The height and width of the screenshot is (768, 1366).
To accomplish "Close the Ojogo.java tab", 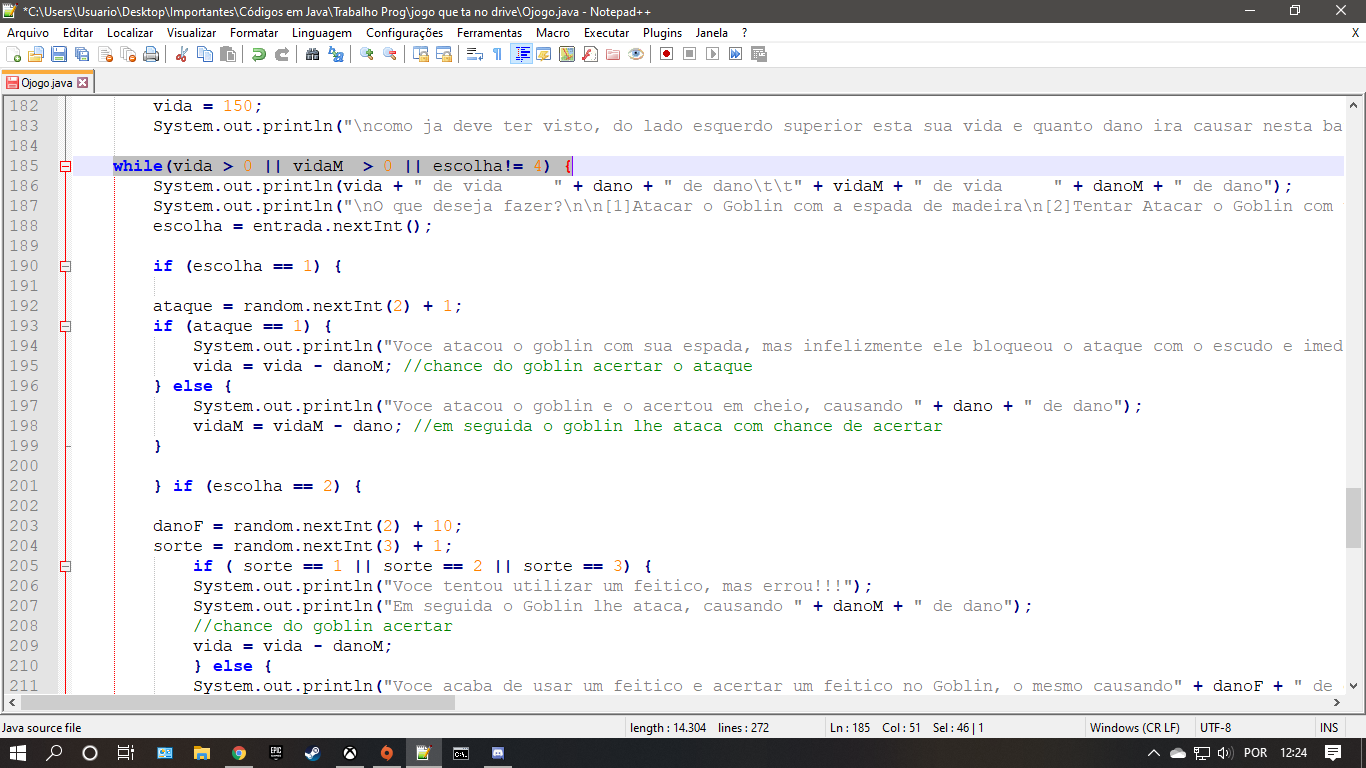I will 83,83.
